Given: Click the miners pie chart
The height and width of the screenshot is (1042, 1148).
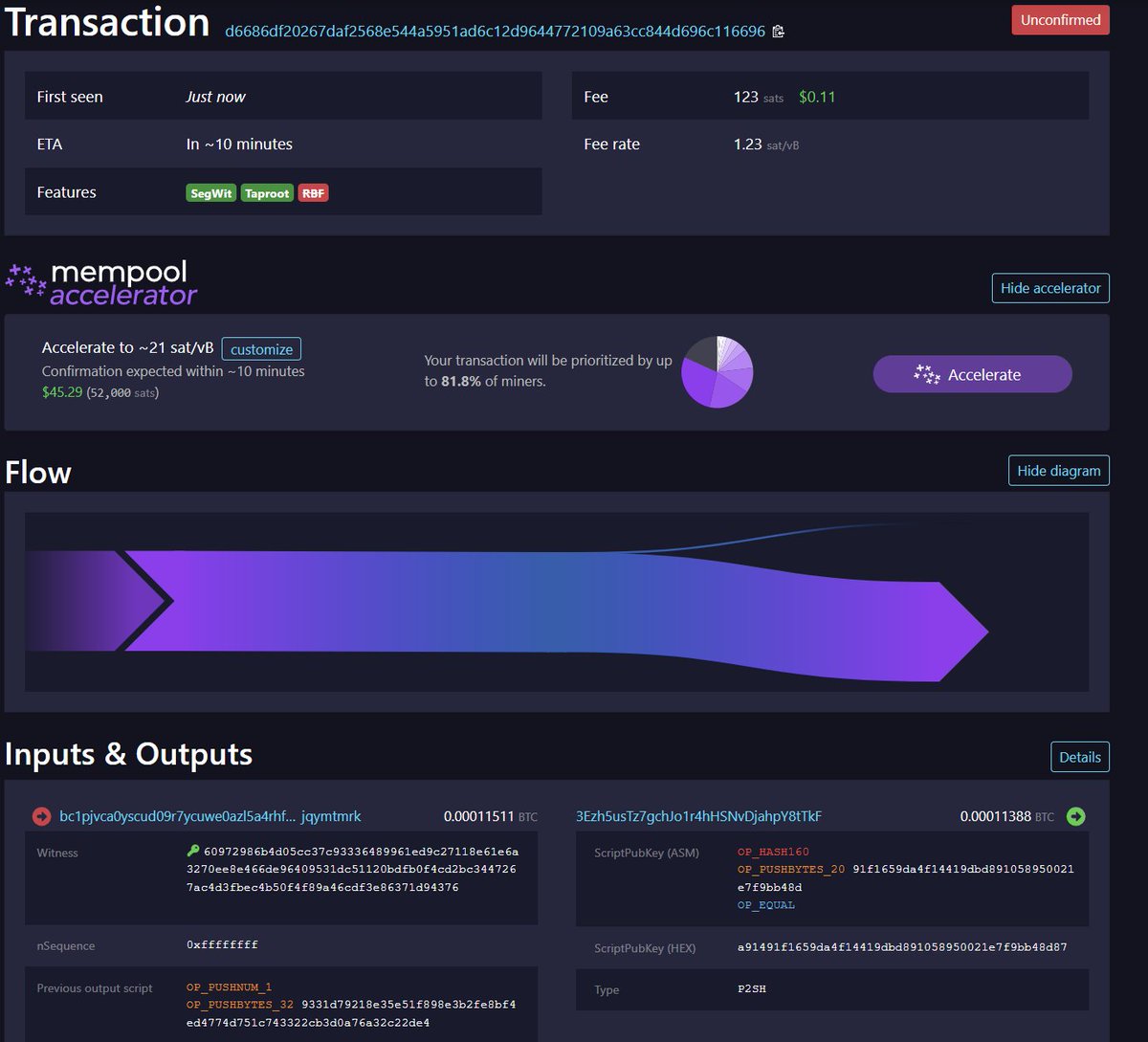Looking at the screenshot, I should point(717,372).
